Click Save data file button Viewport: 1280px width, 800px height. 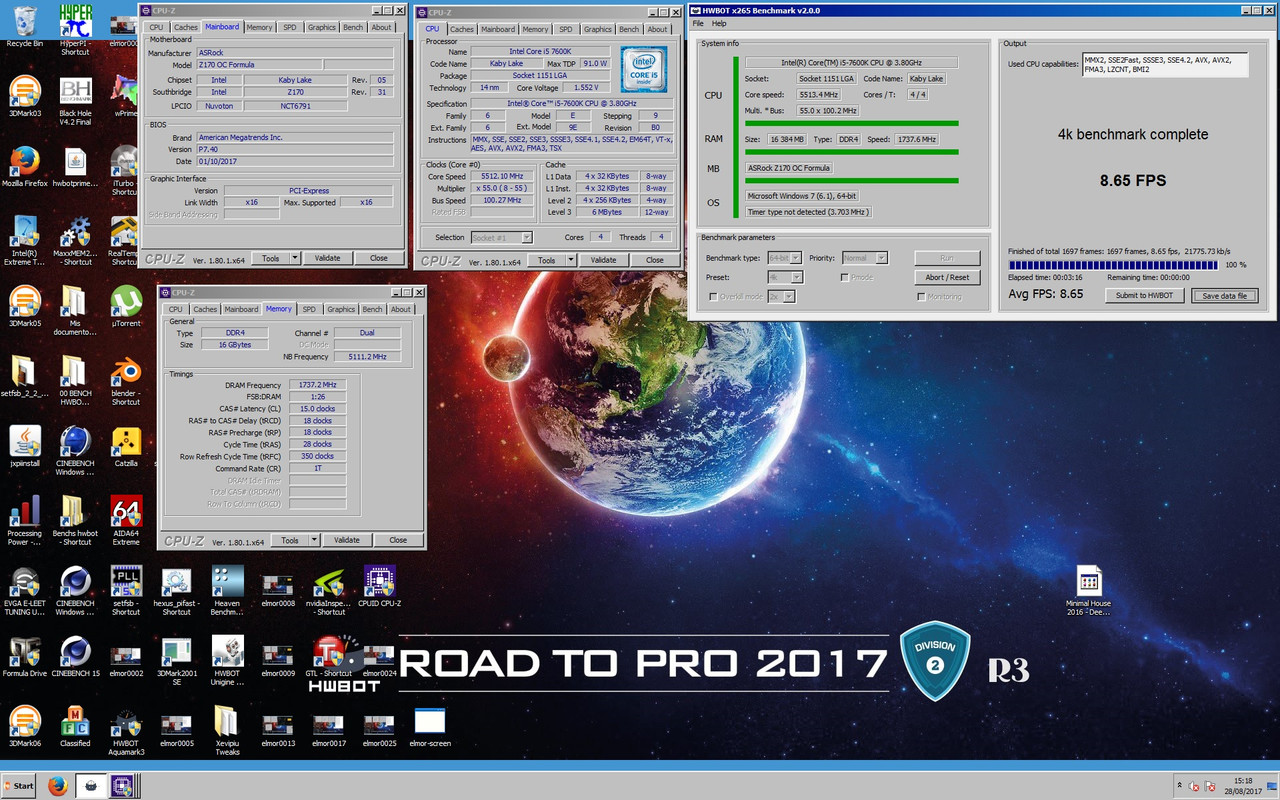1224,295
